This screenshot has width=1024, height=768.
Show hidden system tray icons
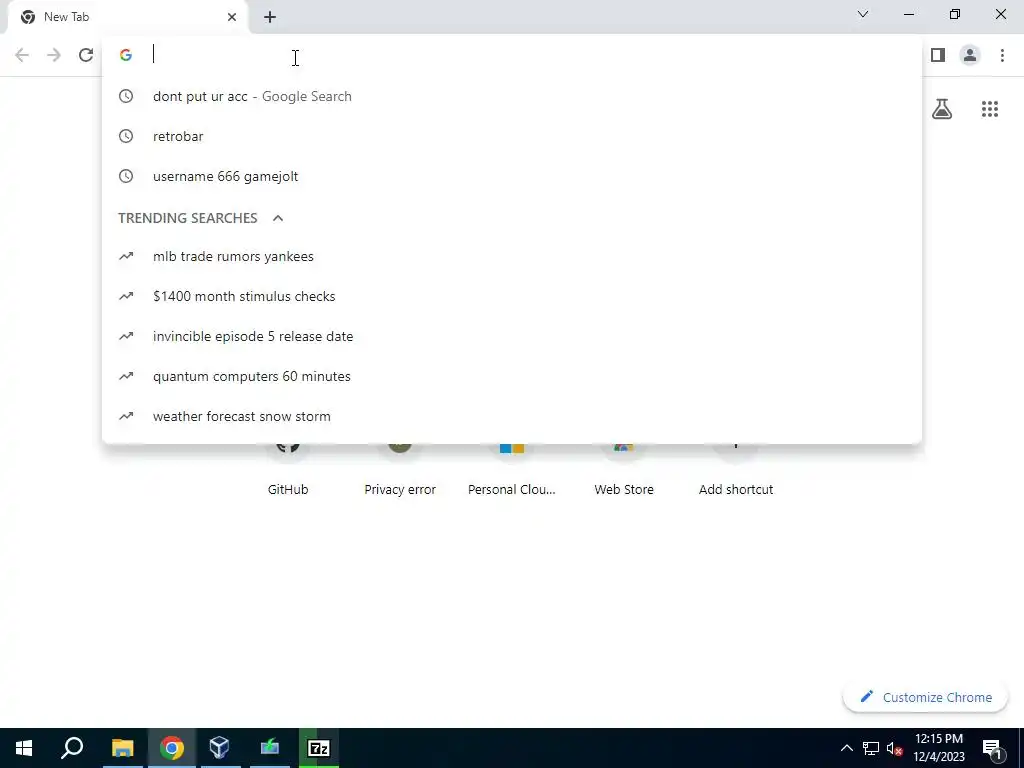tap(846, 748)
